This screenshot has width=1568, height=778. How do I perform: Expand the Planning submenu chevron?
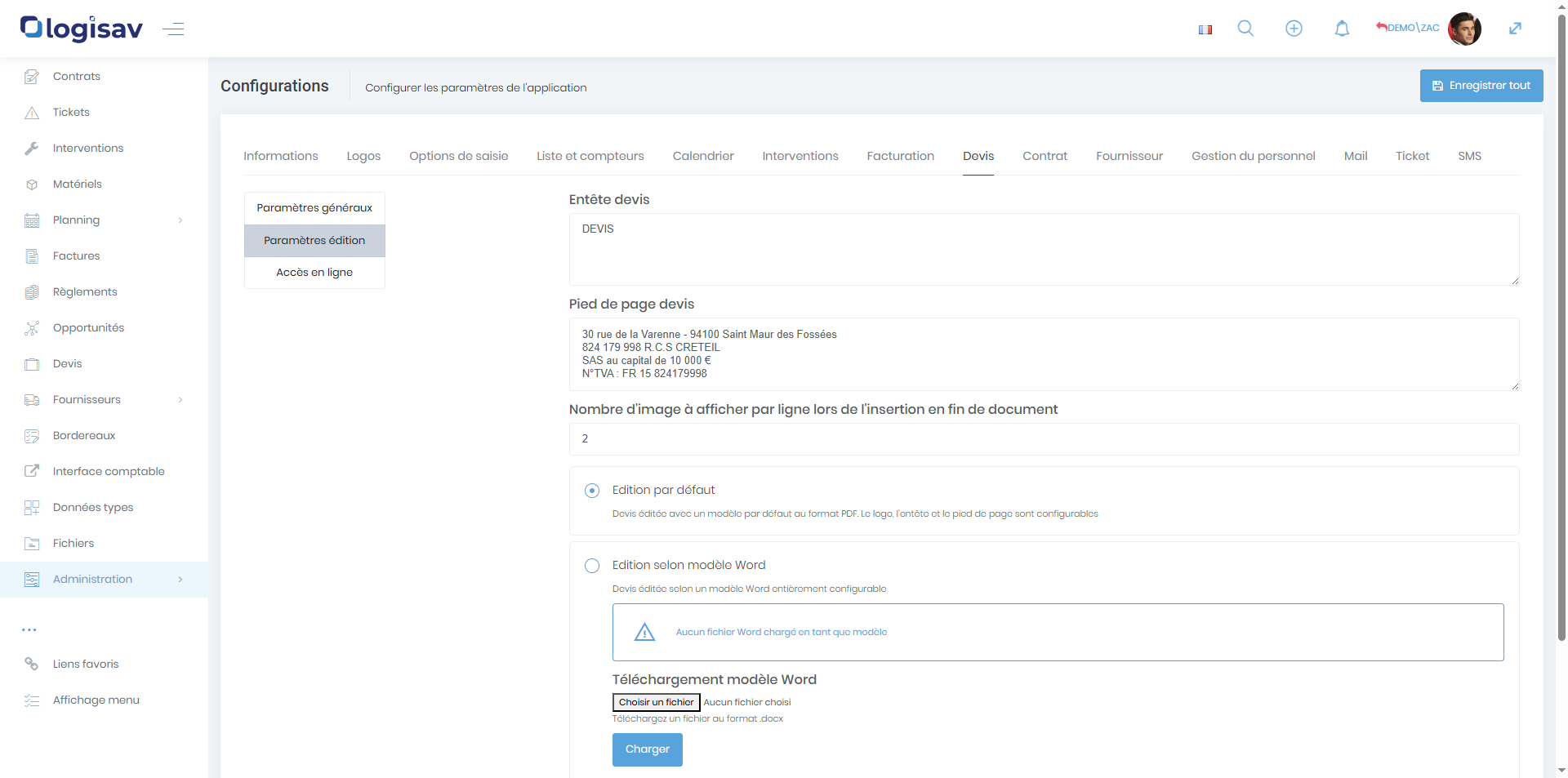[x=180, y=220]
